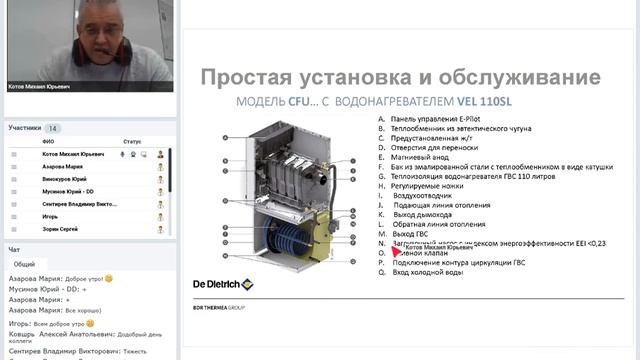Screen dimensions: 640x360
Task: Click screen share icon in Котов Михаил Юрьевич row
Action: pyautogui.click(x=144, y=154)
